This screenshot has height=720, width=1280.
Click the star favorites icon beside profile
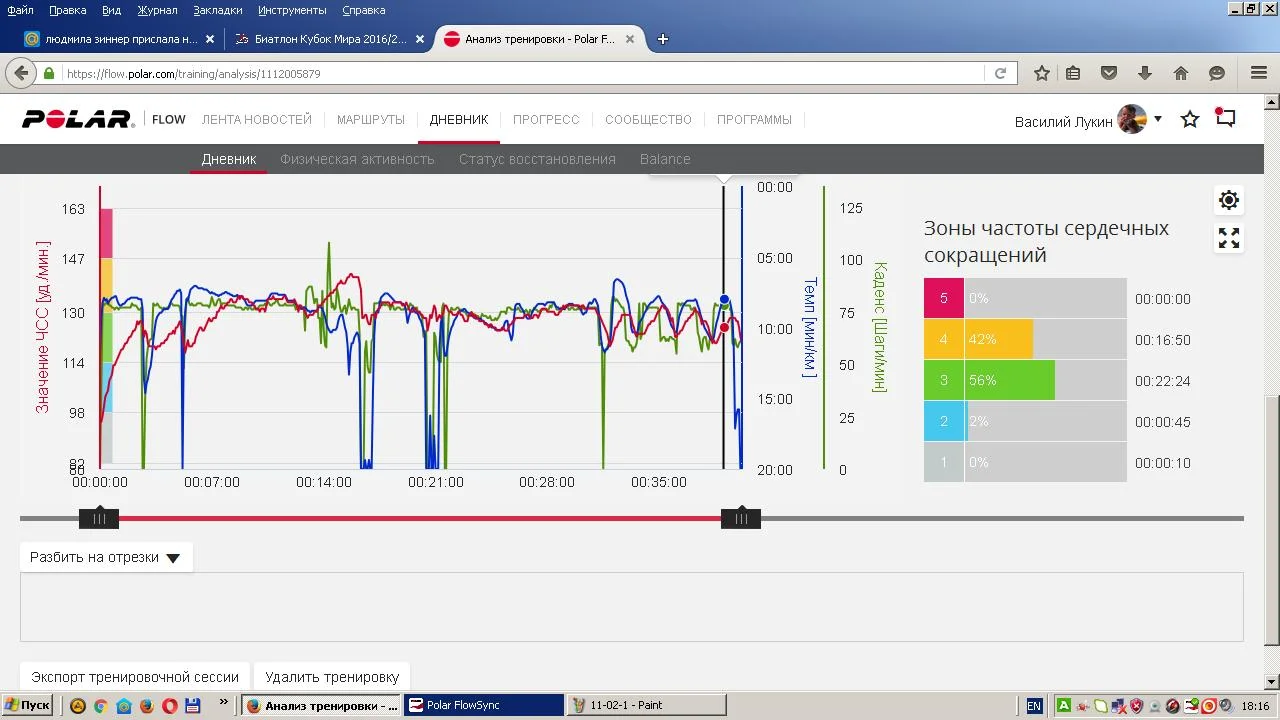[1190, 120]
